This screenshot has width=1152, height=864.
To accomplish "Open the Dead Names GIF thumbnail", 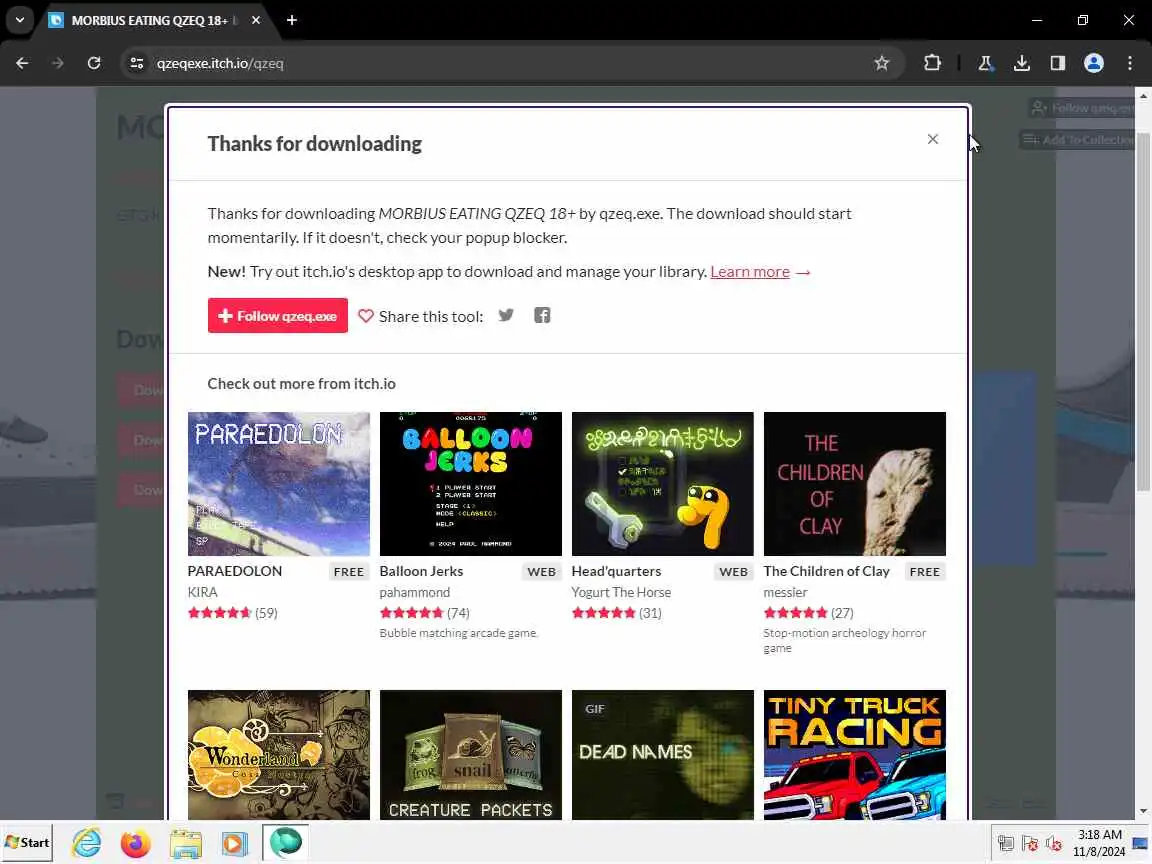I will [x=663, y=755].
